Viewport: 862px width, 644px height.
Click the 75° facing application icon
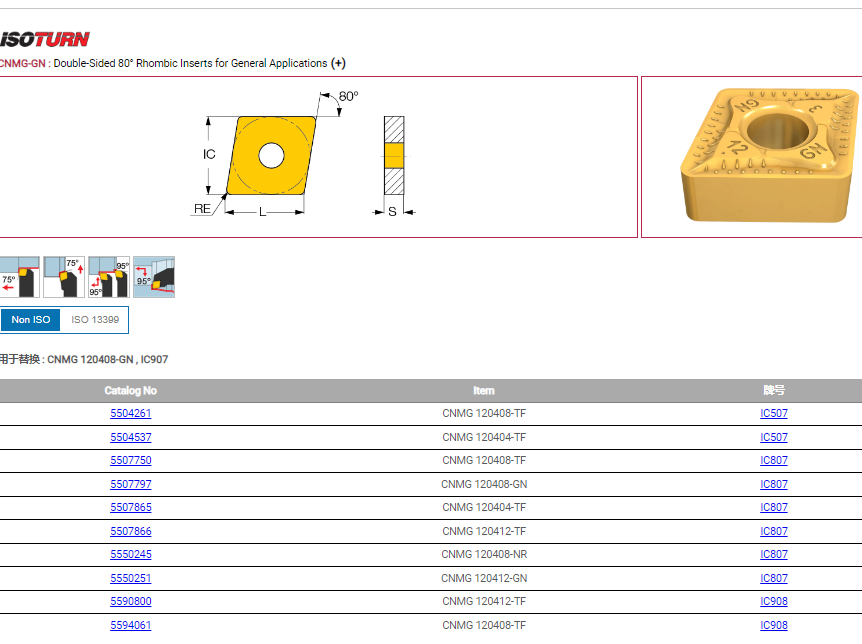[x=64, y=276]
